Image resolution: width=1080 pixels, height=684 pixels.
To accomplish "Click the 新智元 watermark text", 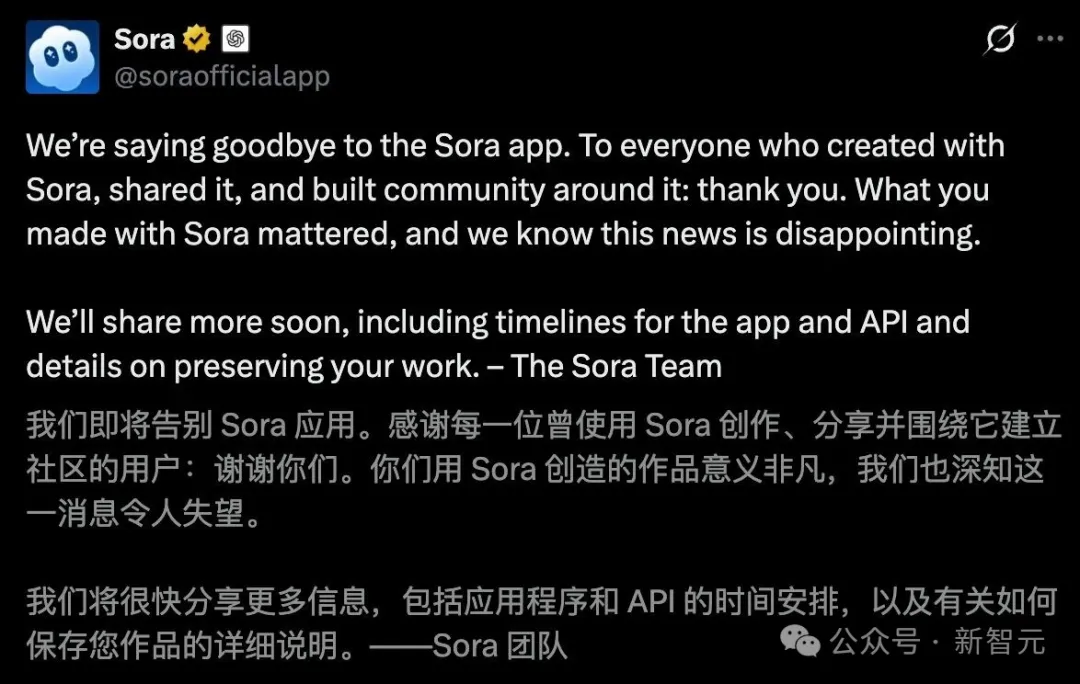I will tap(999, 641).
